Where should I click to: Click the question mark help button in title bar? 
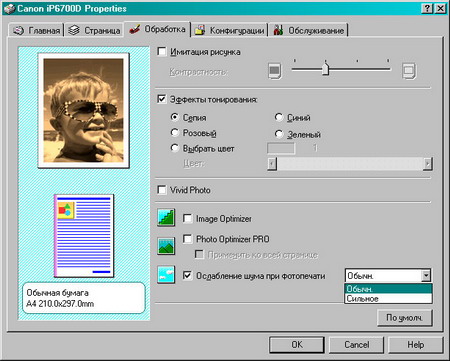(x=428, y=8)
